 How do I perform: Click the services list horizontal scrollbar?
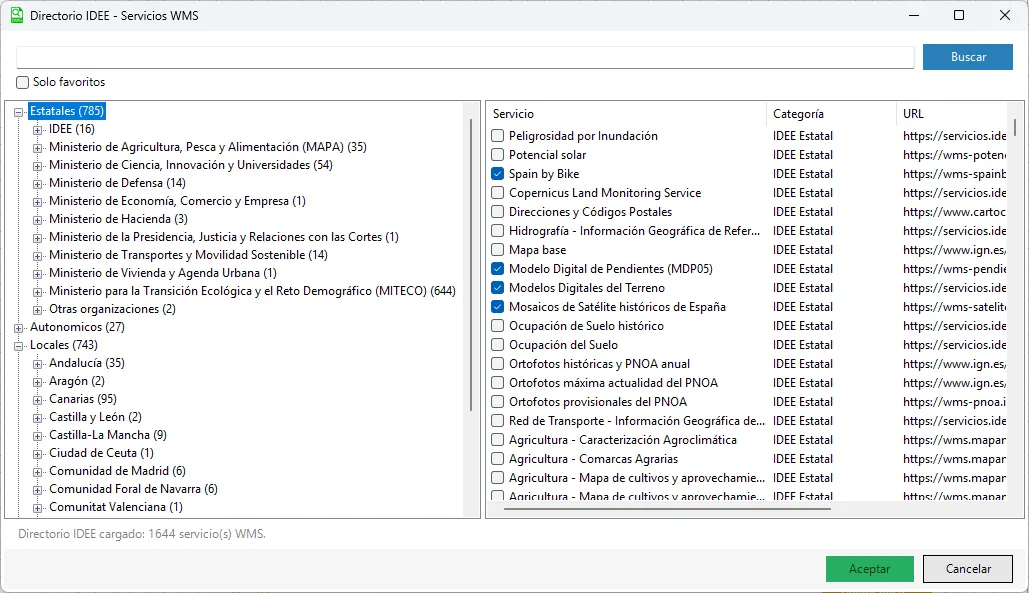(667, 508)
